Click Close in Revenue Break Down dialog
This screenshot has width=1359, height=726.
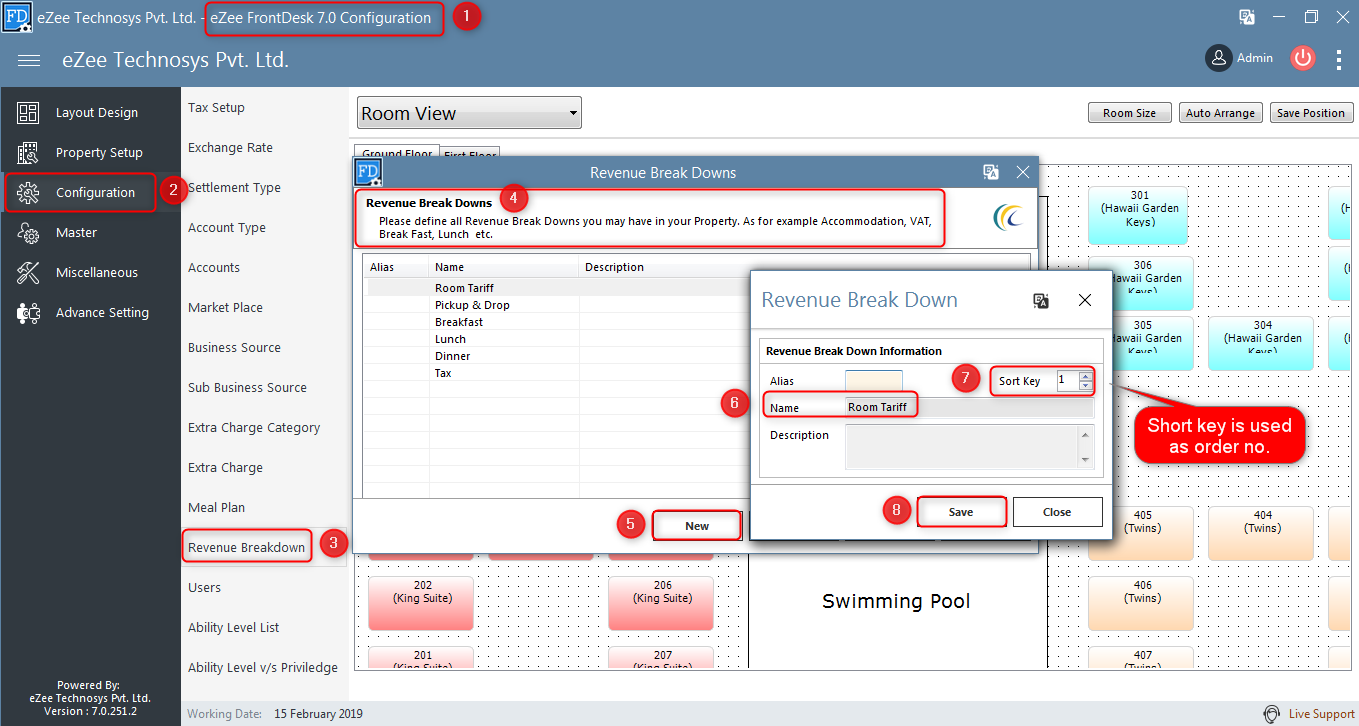1057,512
